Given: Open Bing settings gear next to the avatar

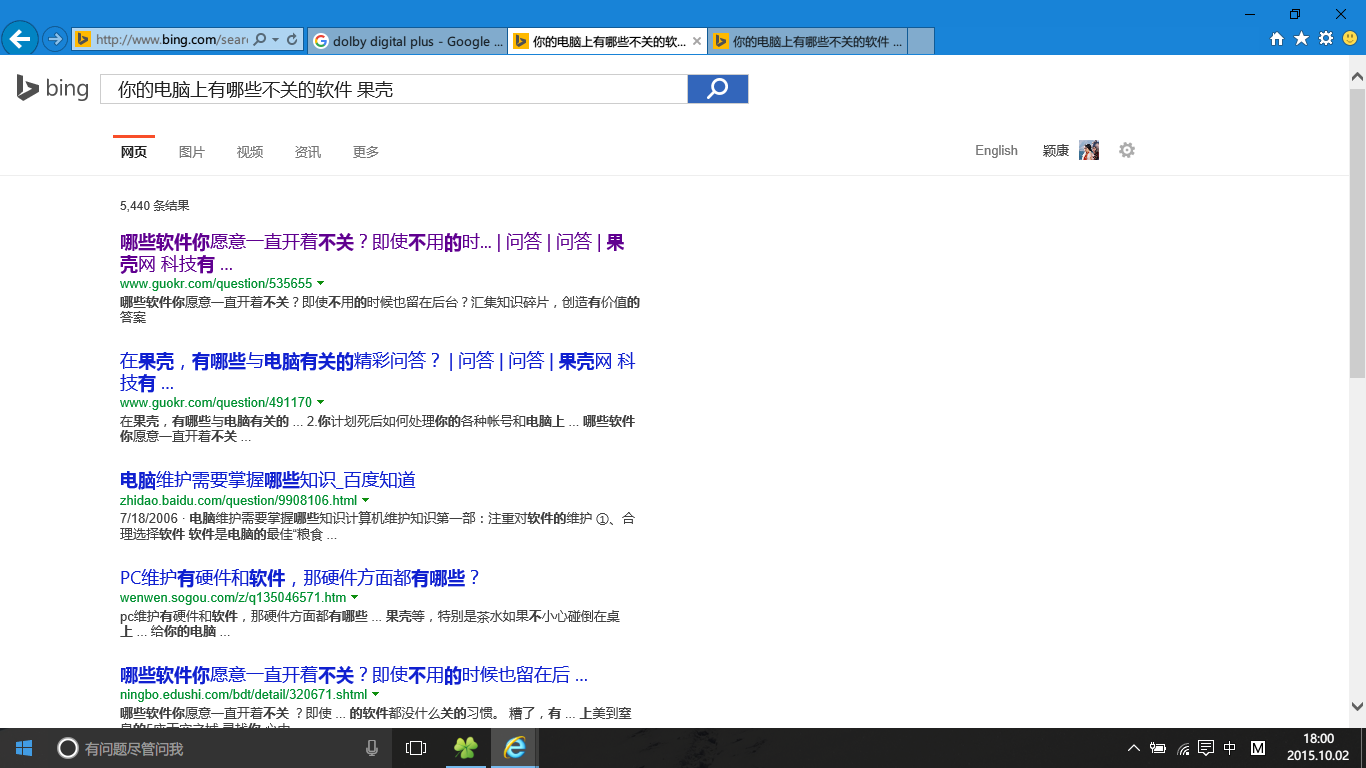Looking at the screenshot, I should (x=1127, y=150).
